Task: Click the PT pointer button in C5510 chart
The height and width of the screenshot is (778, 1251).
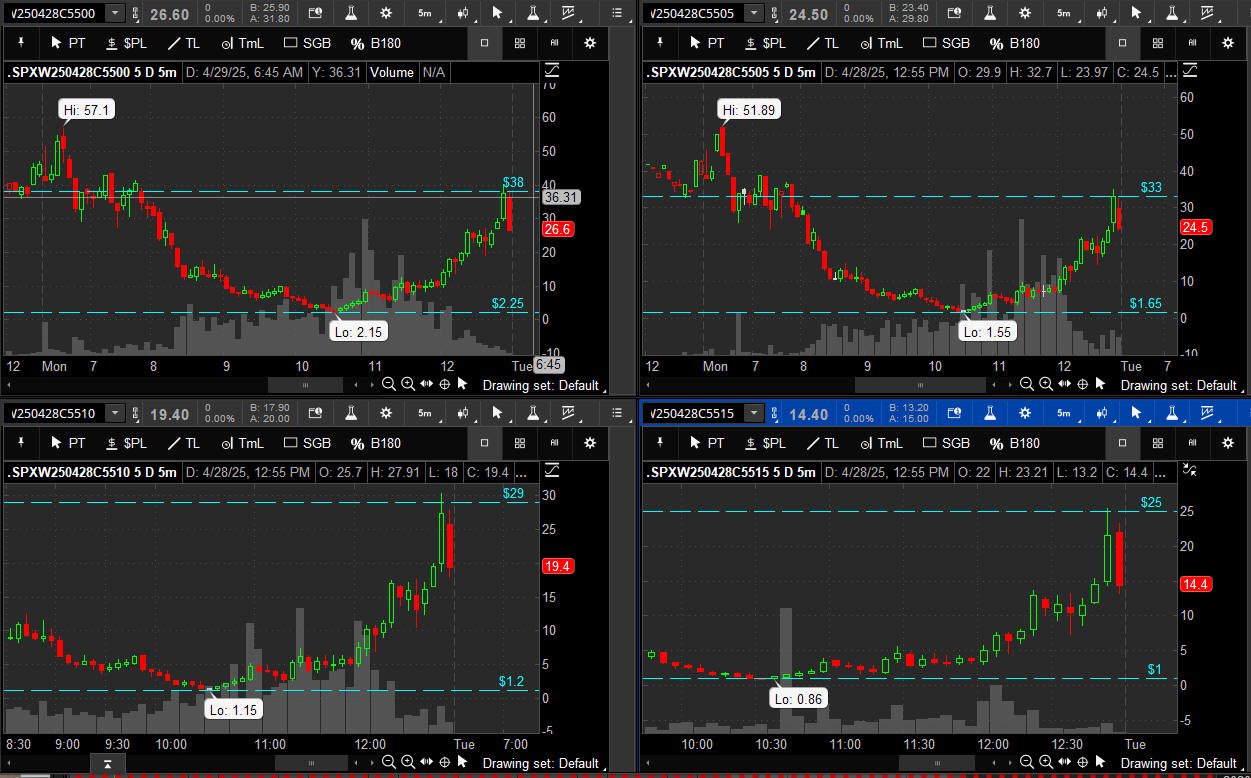Action: coord(67,443)
